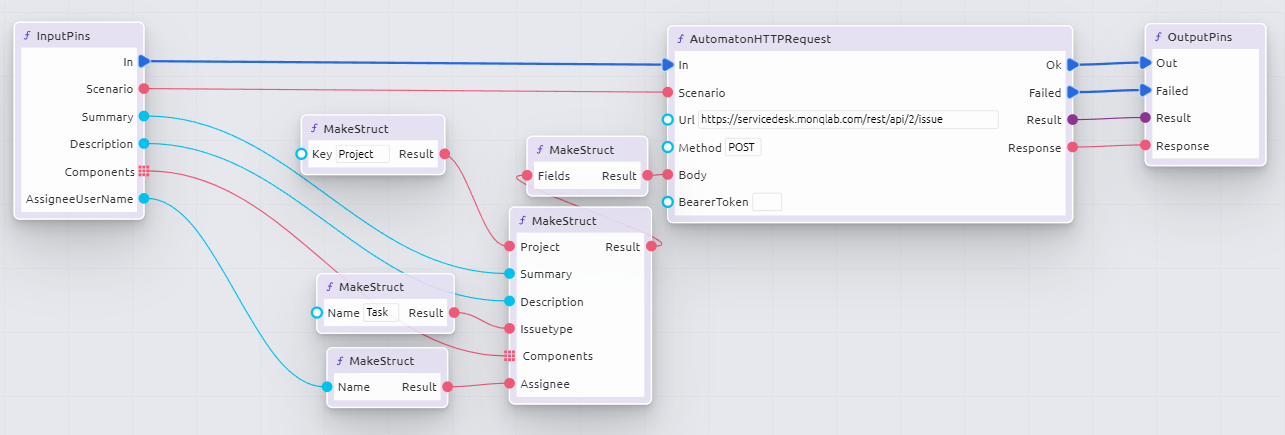The height and width of the screenshot is (435, 1285).
Task: Click the In execution pin on InputPins
Action: point(144,61)
